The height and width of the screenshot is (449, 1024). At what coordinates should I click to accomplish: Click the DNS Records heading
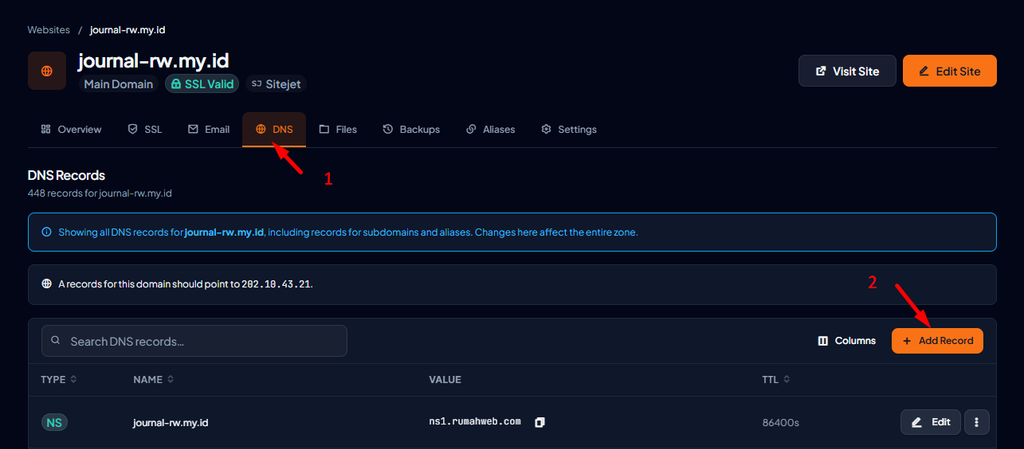tap(67, 176)
